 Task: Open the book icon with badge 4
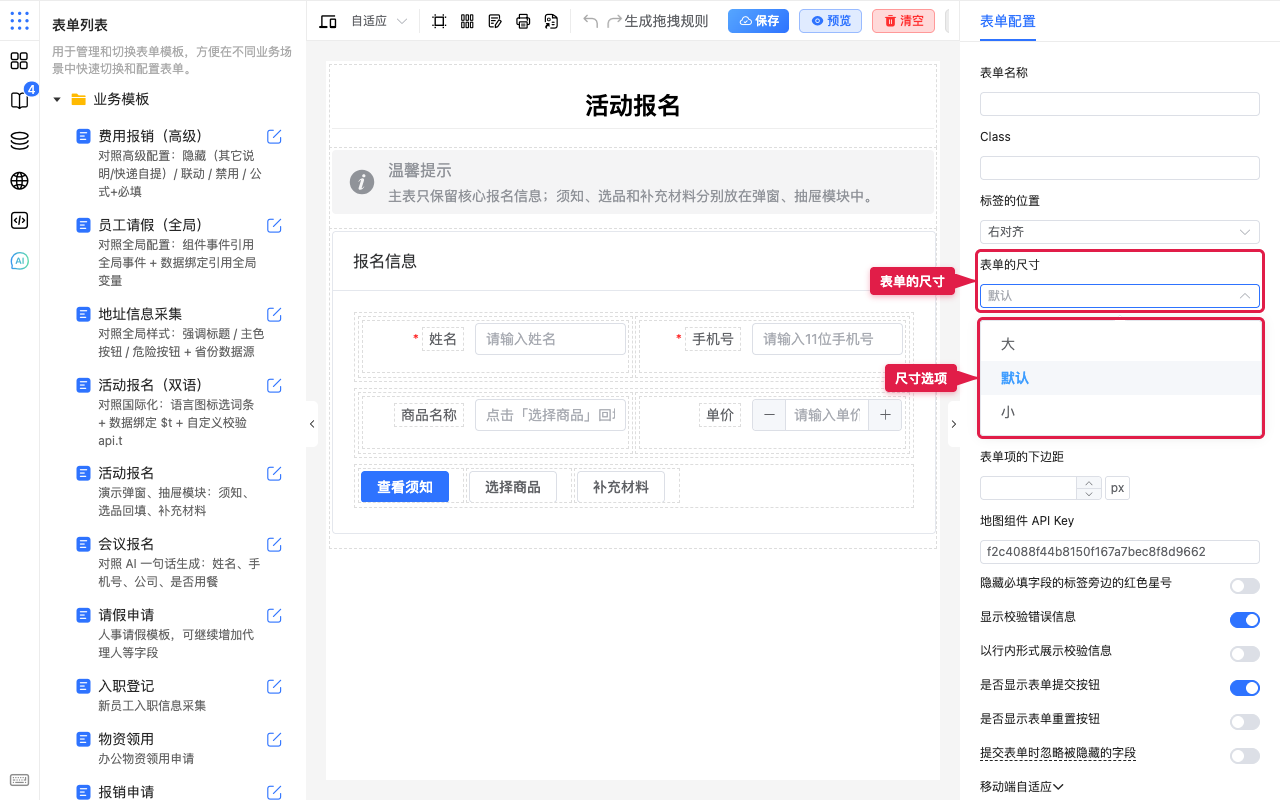[x=19, y=100]
